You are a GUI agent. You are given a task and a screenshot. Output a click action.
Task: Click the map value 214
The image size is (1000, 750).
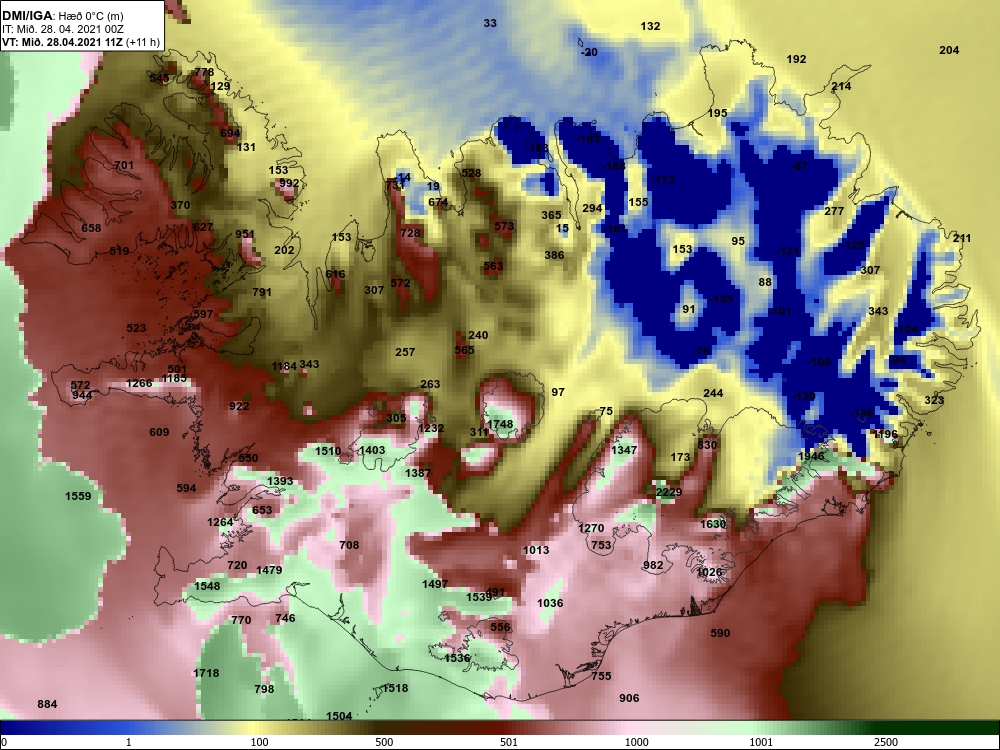pos(841,86)
